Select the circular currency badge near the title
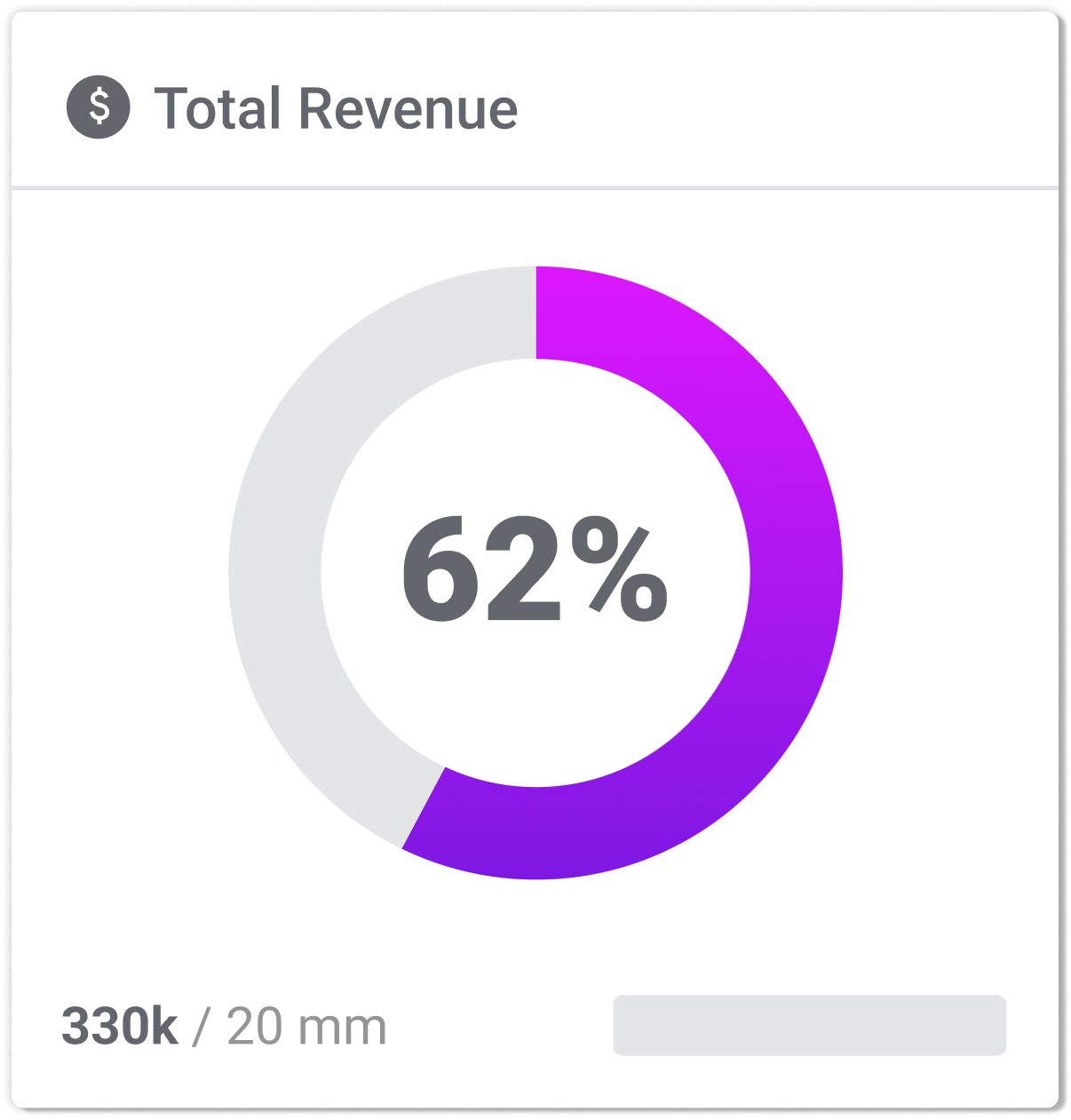The height and width of the screenshot is (1120, 1071). [x=100, y=107]
